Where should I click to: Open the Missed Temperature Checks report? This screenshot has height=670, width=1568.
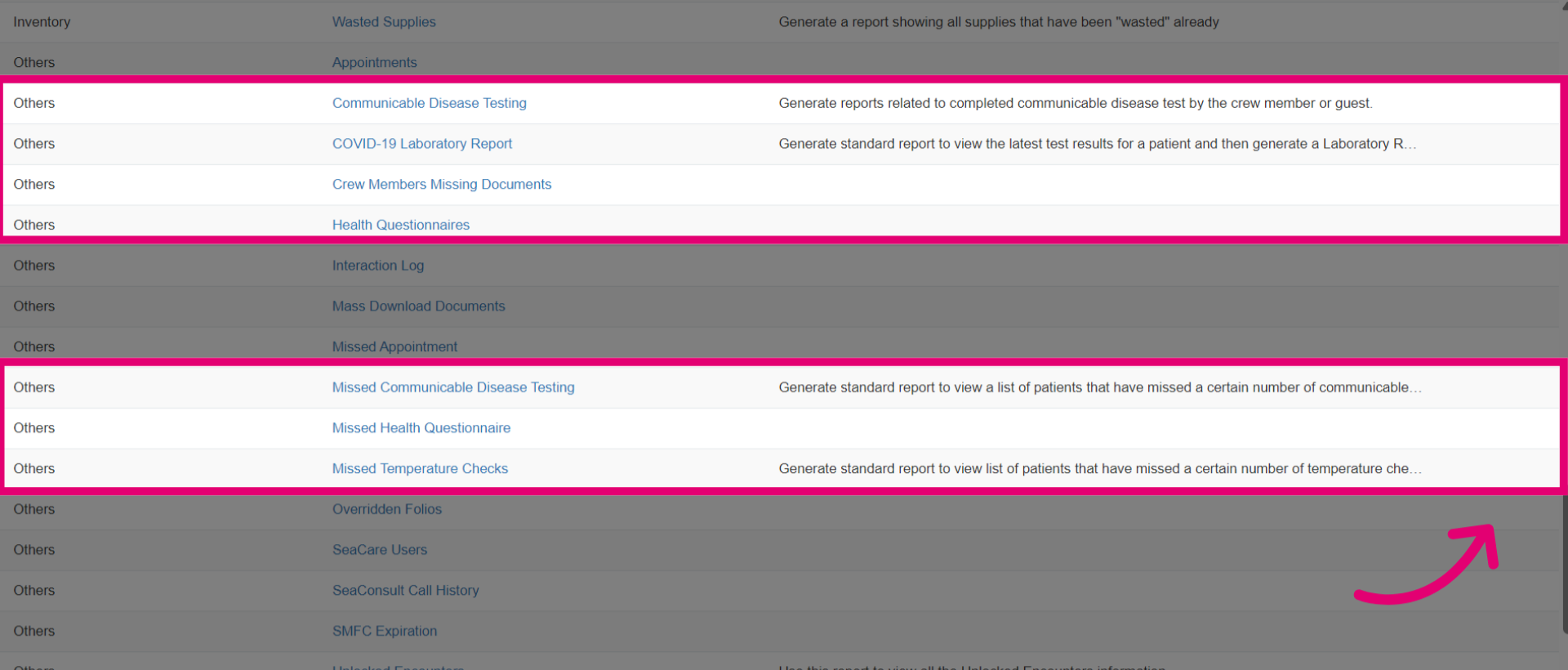(x=420, y=469)
